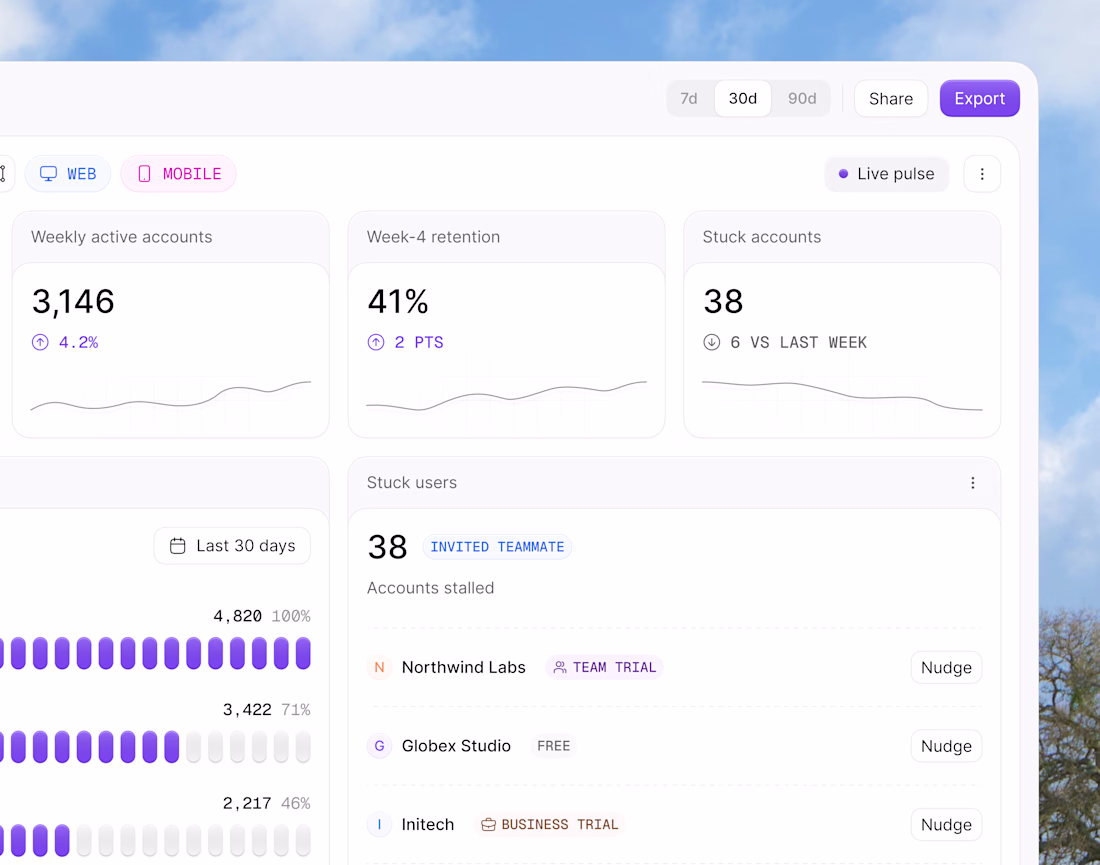Nudge the Initech account

click(946, 824)
